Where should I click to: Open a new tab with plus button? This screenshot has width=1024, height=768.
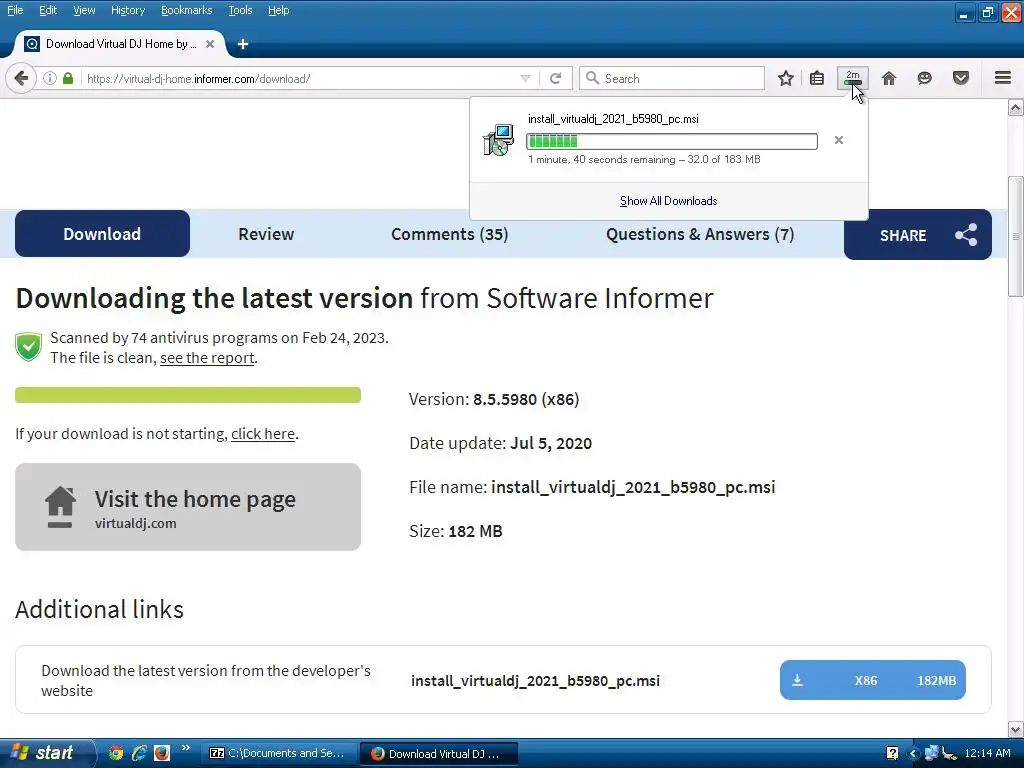click(x=243, y=44)
